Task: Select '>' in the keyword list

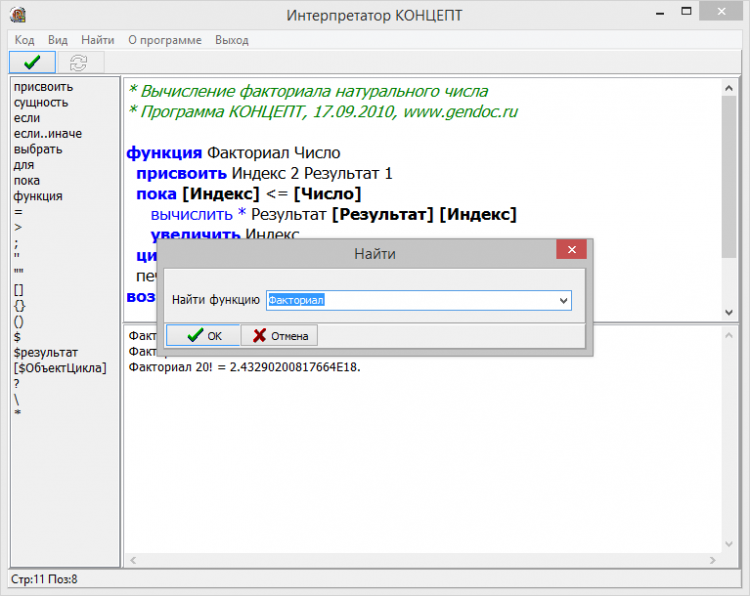Action: pyautogui.click(x=18, y=227)
